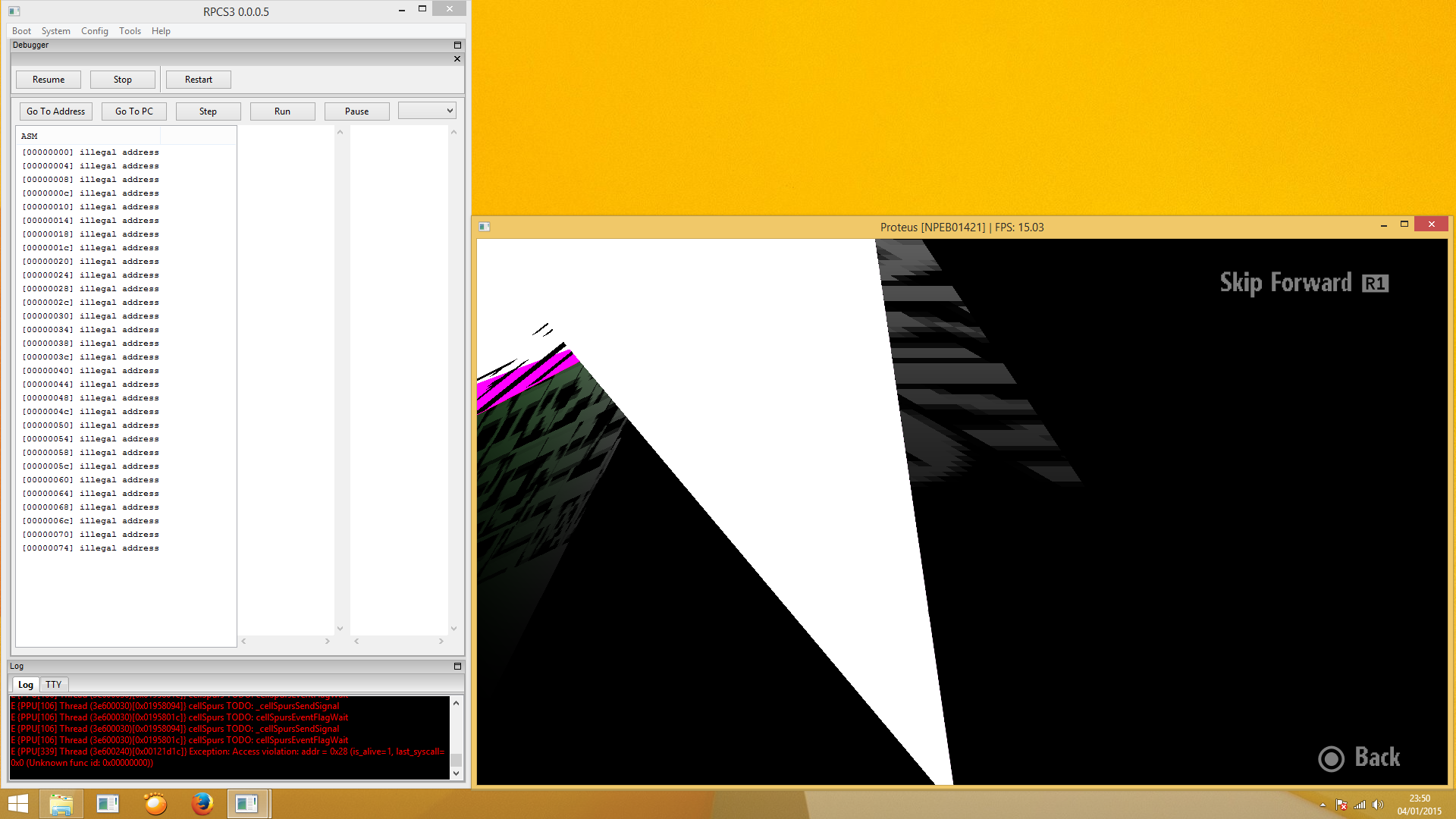Select disassembly row [00000060] illegal address
This screenshot has width=1456, height=819.
tap(91, 480)
